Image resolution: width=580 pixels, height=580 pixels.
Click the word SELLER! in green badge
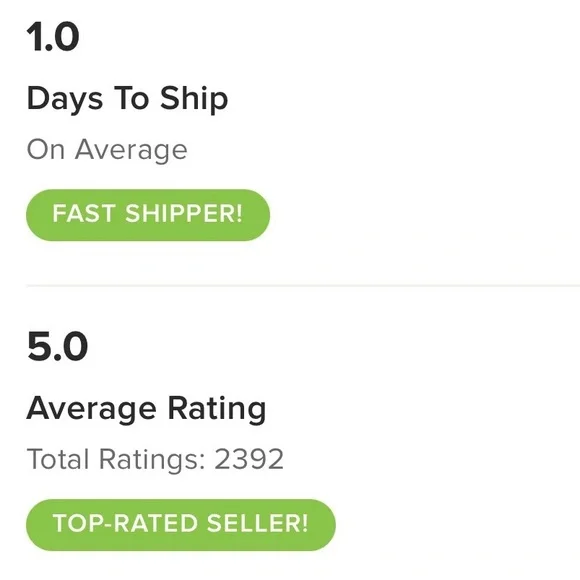(257, 523)
